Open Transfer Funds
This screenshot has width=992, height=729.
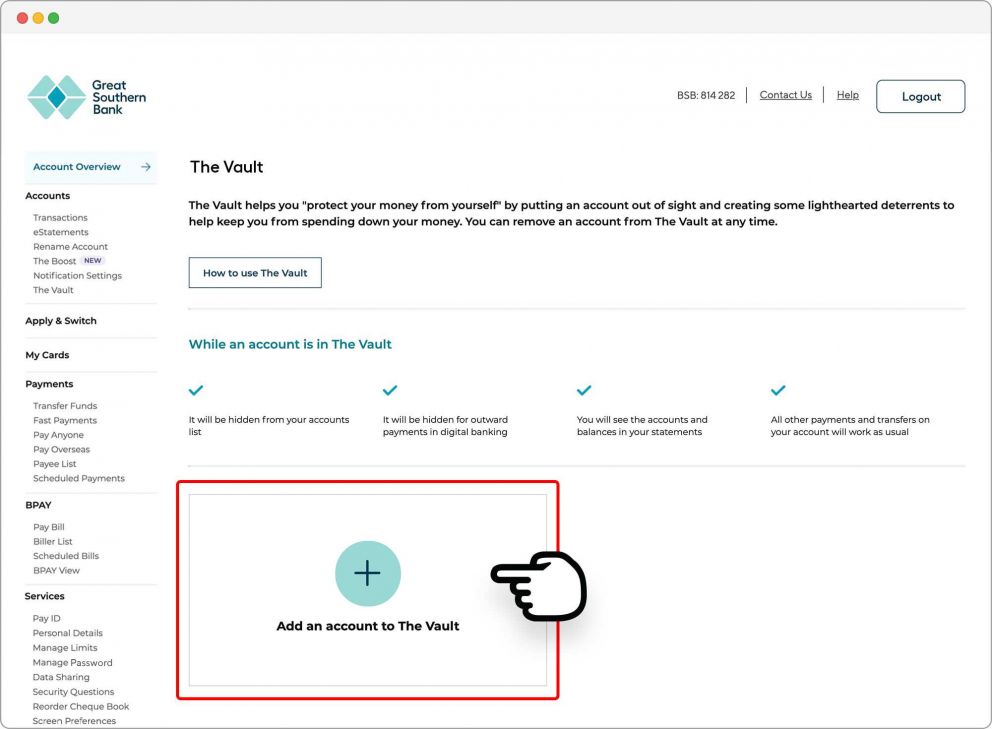pyautogui.click(x=65, y=406)
